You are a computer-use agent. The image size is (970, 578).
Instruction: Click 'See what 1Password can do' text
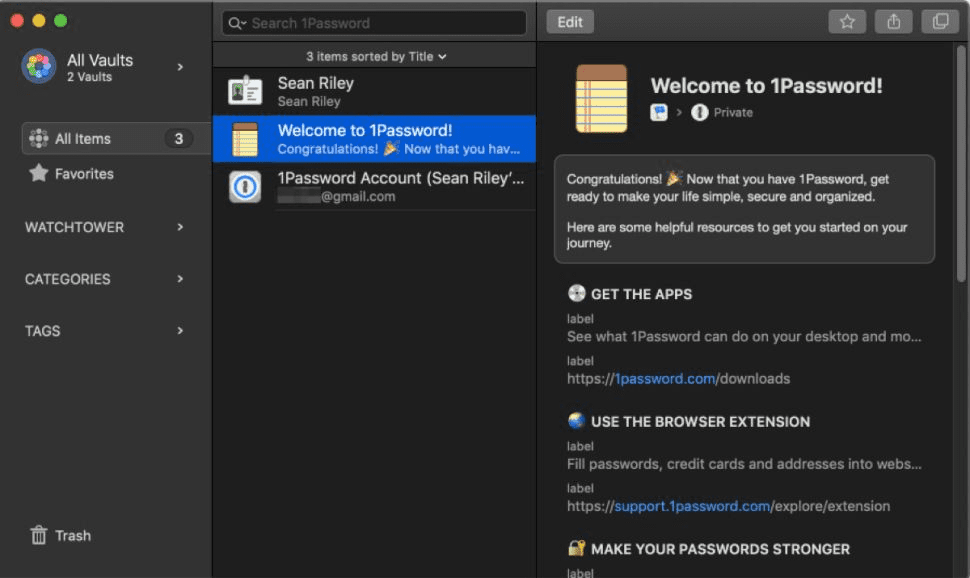744,337
